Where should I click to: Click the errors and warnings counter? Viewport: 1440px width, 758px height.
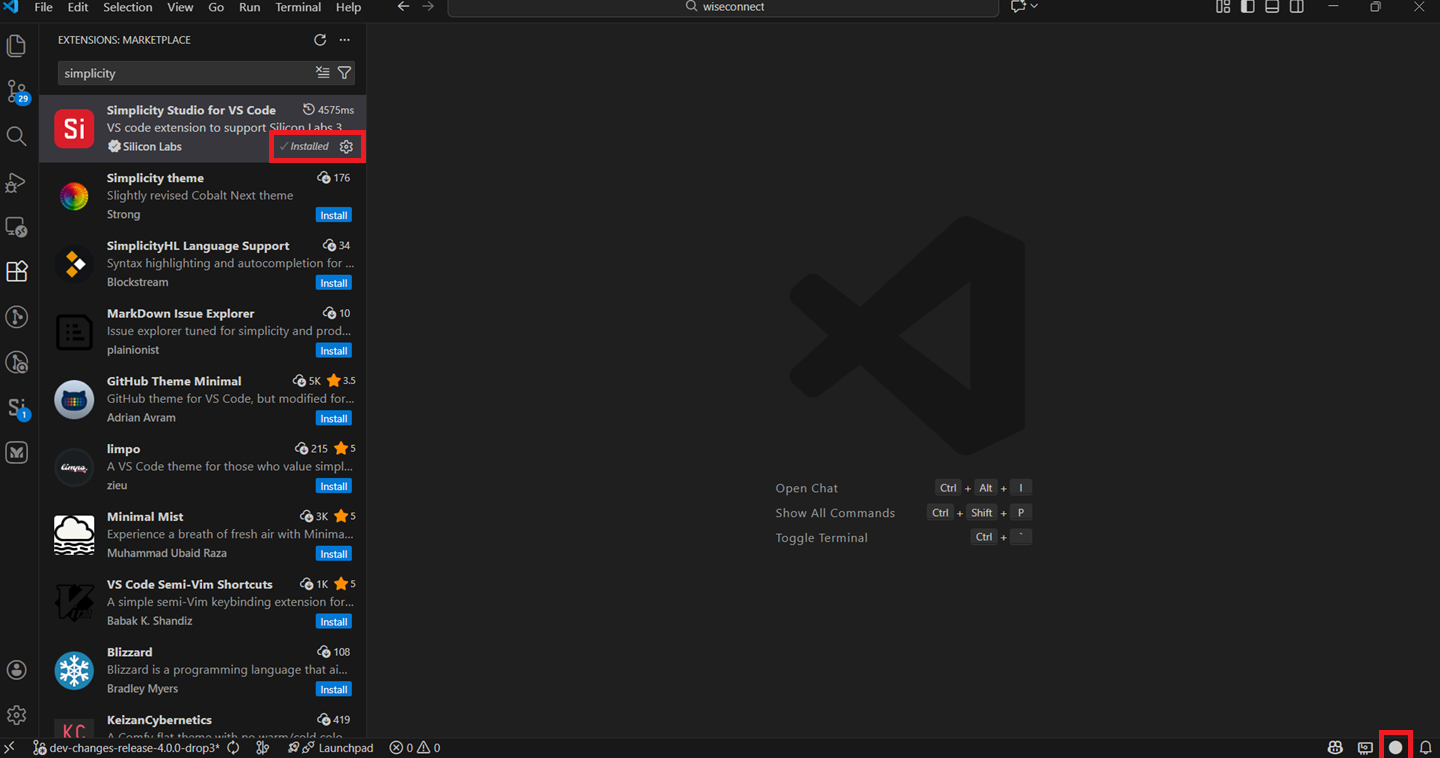pyautogui.click(x=414, y=747)
